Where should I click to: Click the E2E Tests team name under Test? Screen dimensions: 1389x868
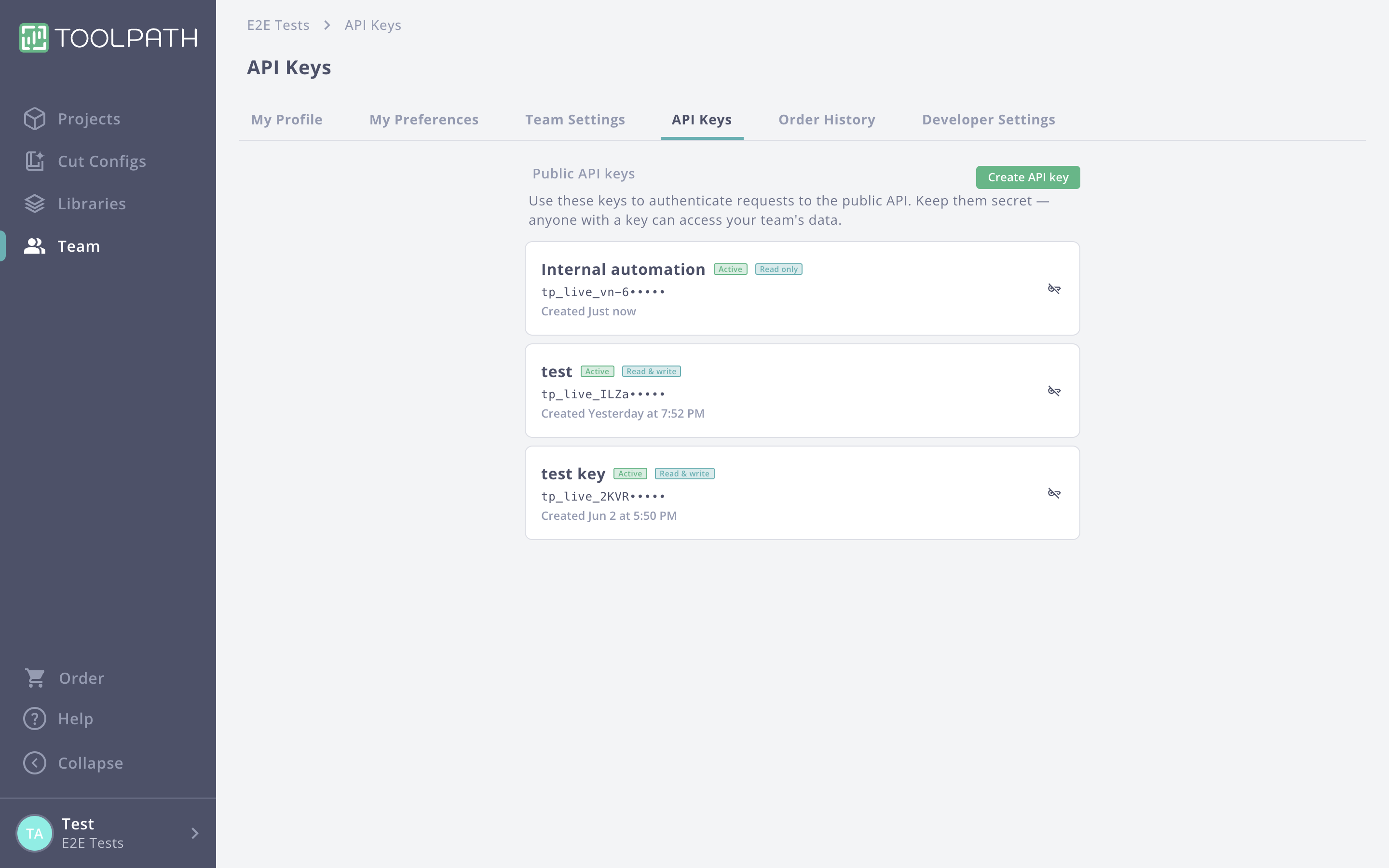[x=93, y=843]
